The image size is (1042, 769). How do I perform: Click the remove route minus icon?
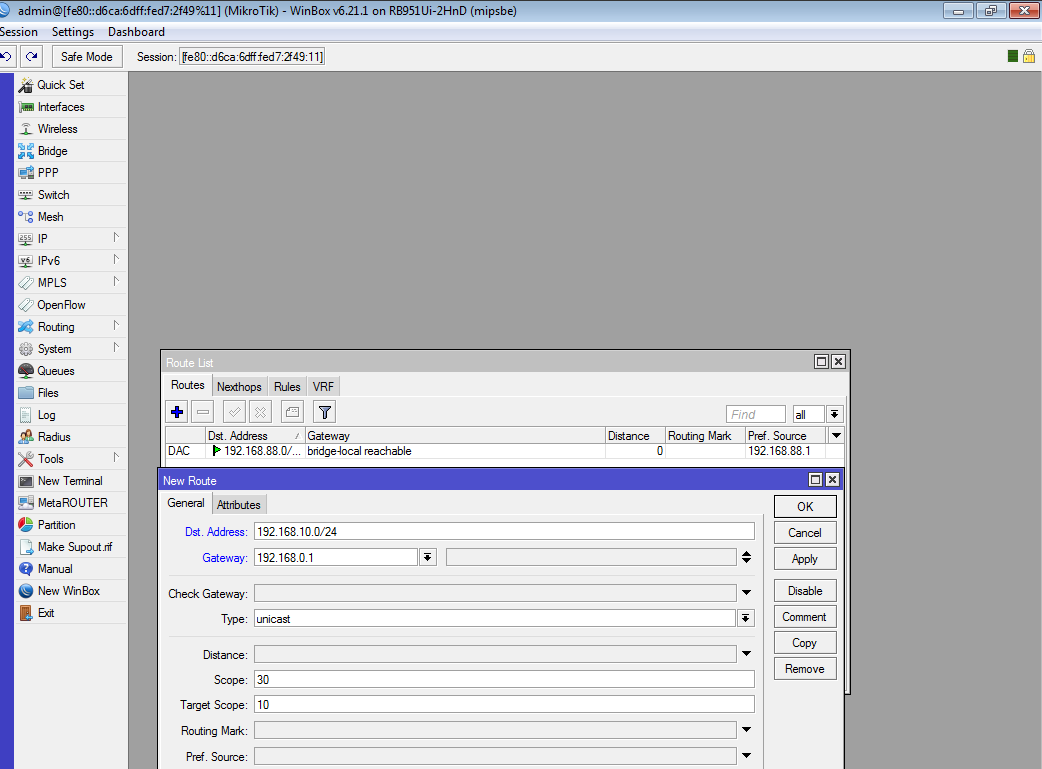(203, 412)
